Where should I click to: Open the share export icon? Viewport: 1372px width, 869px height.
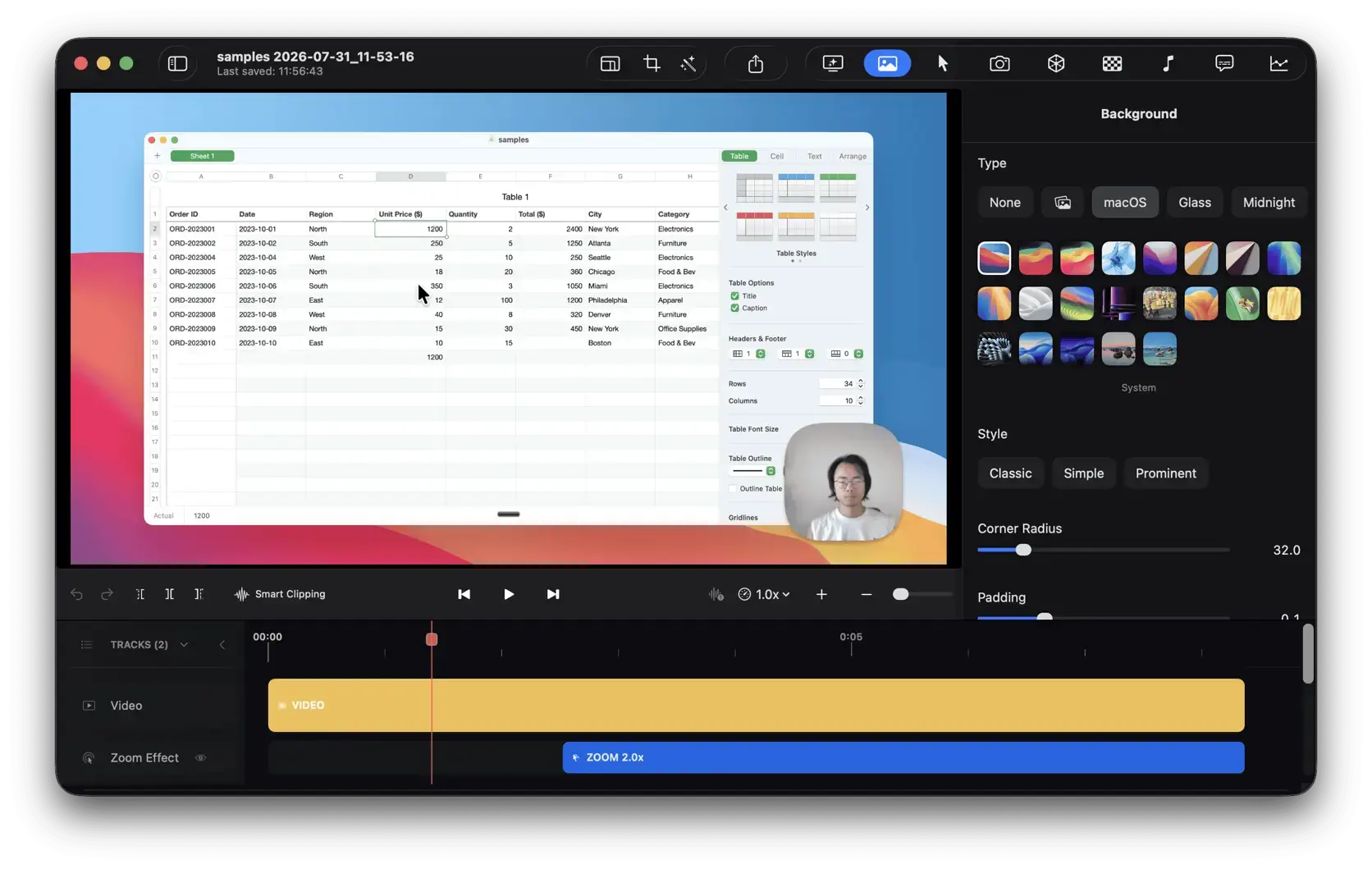[756, 63]
